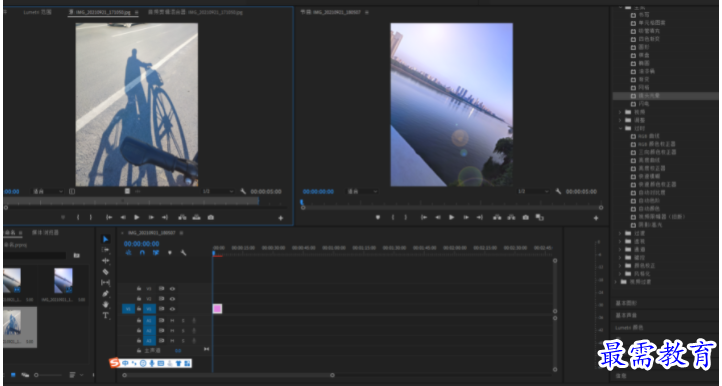Select the Selection arrow tool
722x386 pixels.
105,239
